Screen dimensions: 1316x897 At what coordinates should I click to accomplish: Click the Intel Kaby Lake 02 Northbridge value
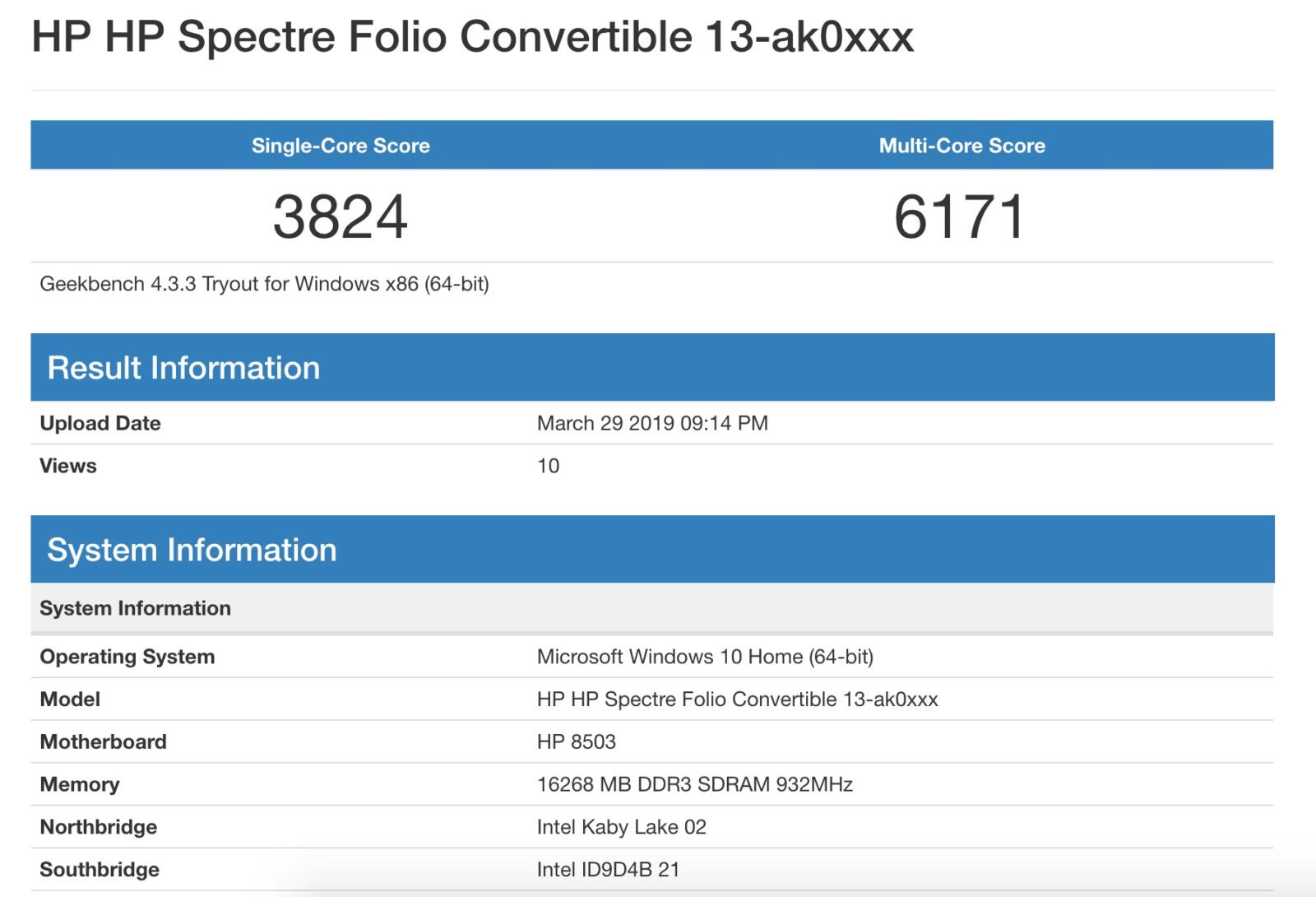621,827
